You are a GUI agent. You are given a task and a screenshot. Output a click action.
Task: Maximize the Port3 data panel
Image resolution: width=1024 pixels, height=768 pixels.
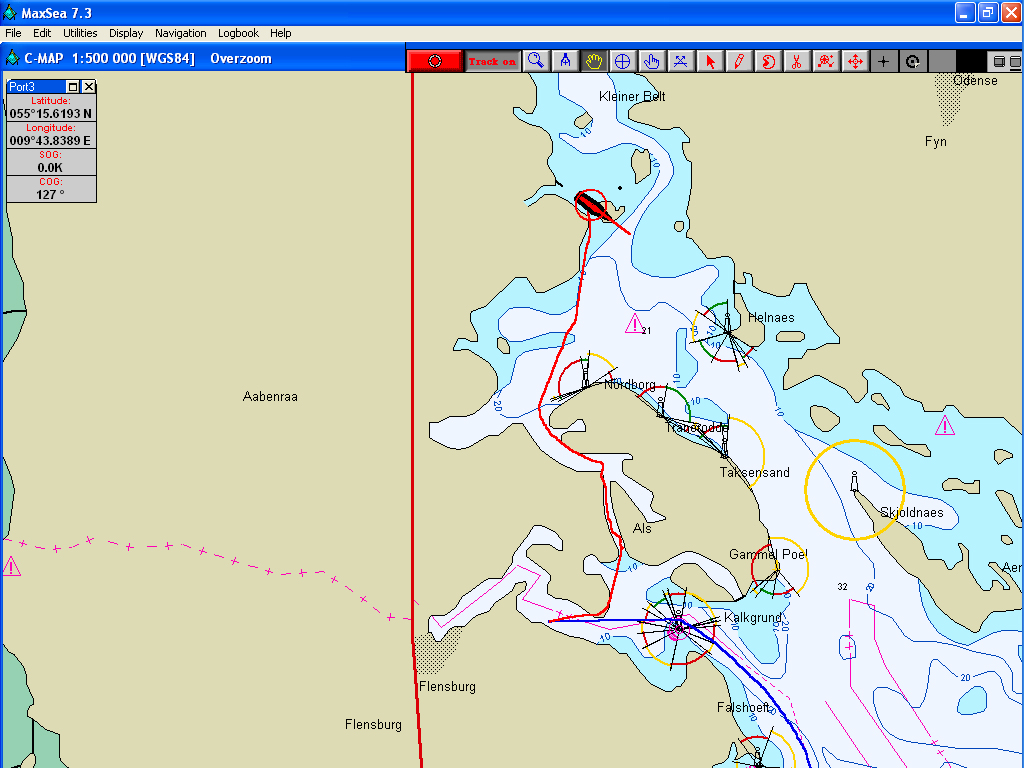pos(73,87)
